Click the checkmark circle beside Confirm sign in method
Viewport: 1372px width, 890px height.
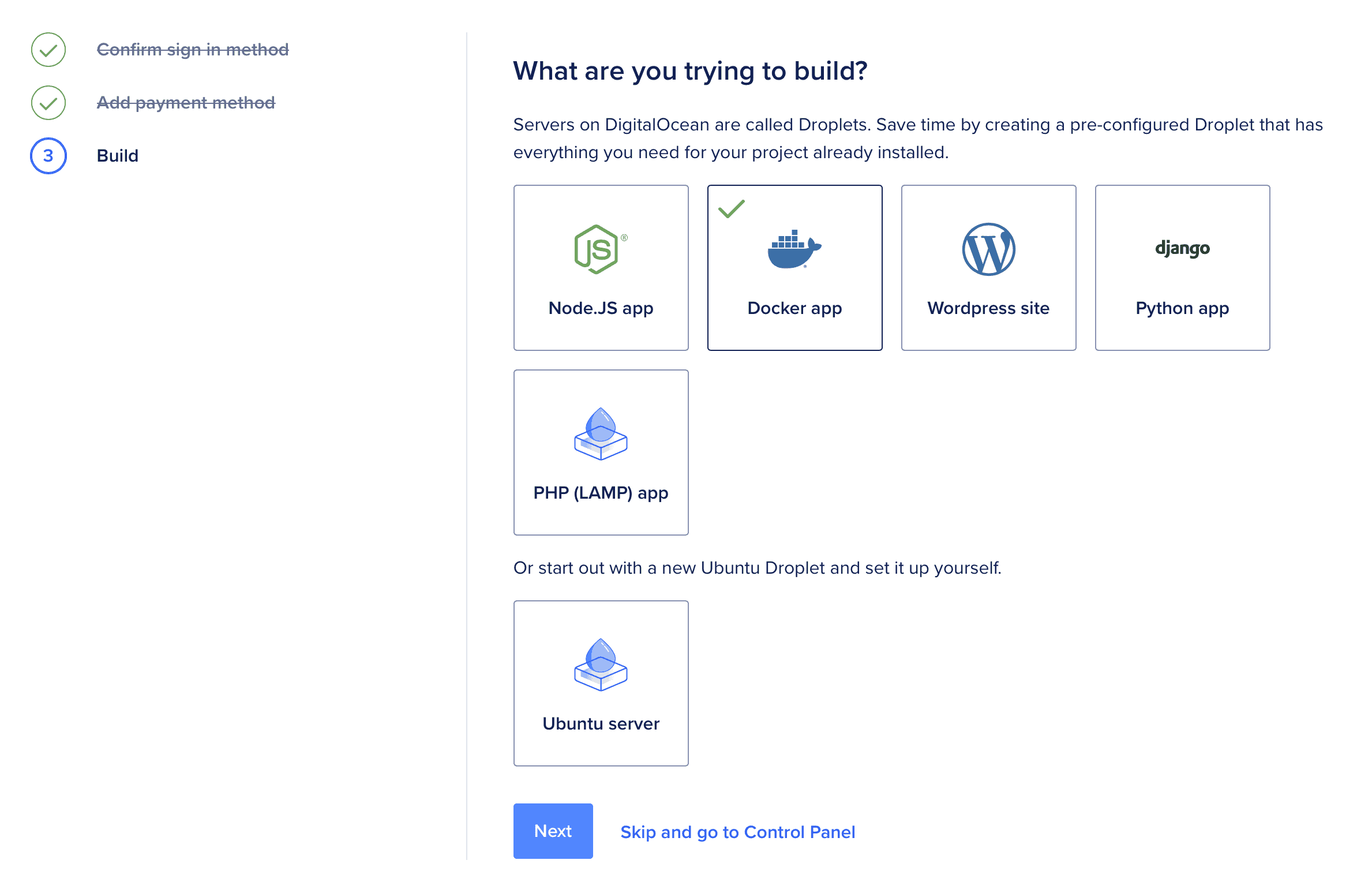click(48, 50)
